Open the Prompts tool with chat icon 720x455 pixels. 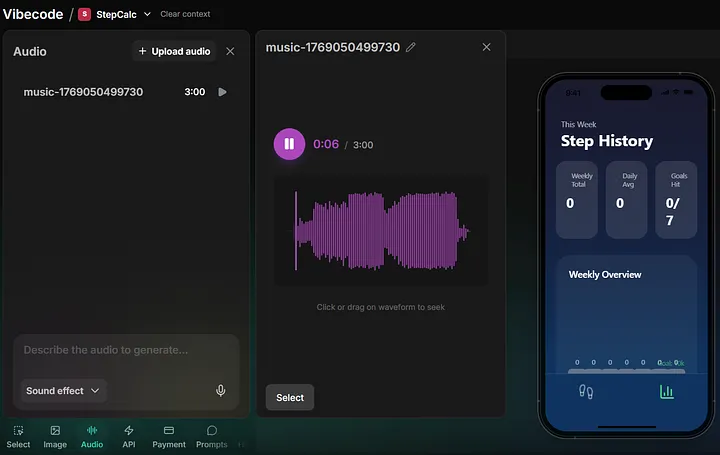pos(212,436)
